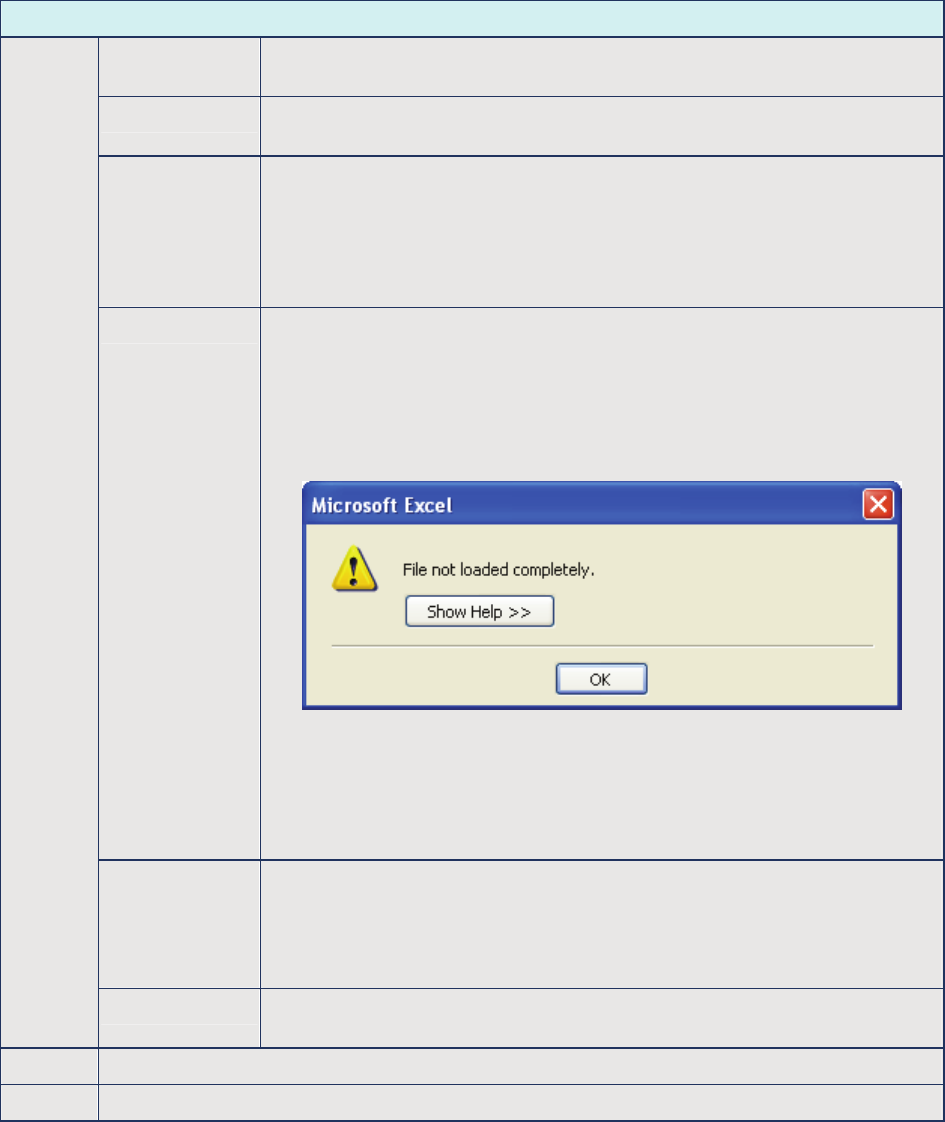
Task: Click the second-to-last full-width table row
Action: click(x=521, y=1066)
